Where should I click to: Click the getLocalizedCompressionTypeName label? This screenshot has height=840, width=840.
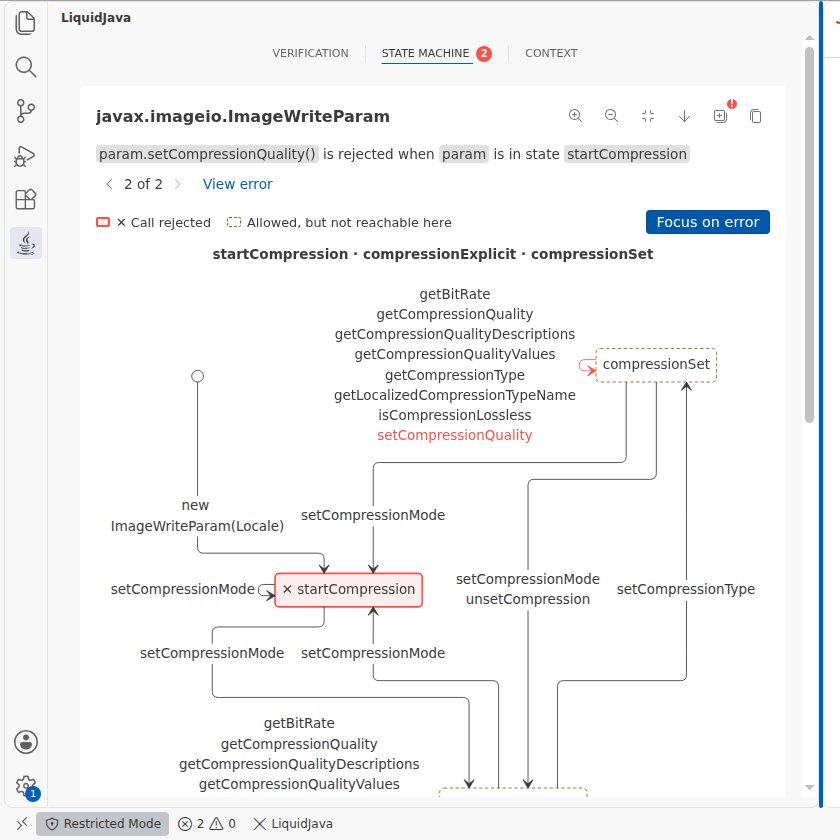454,395
